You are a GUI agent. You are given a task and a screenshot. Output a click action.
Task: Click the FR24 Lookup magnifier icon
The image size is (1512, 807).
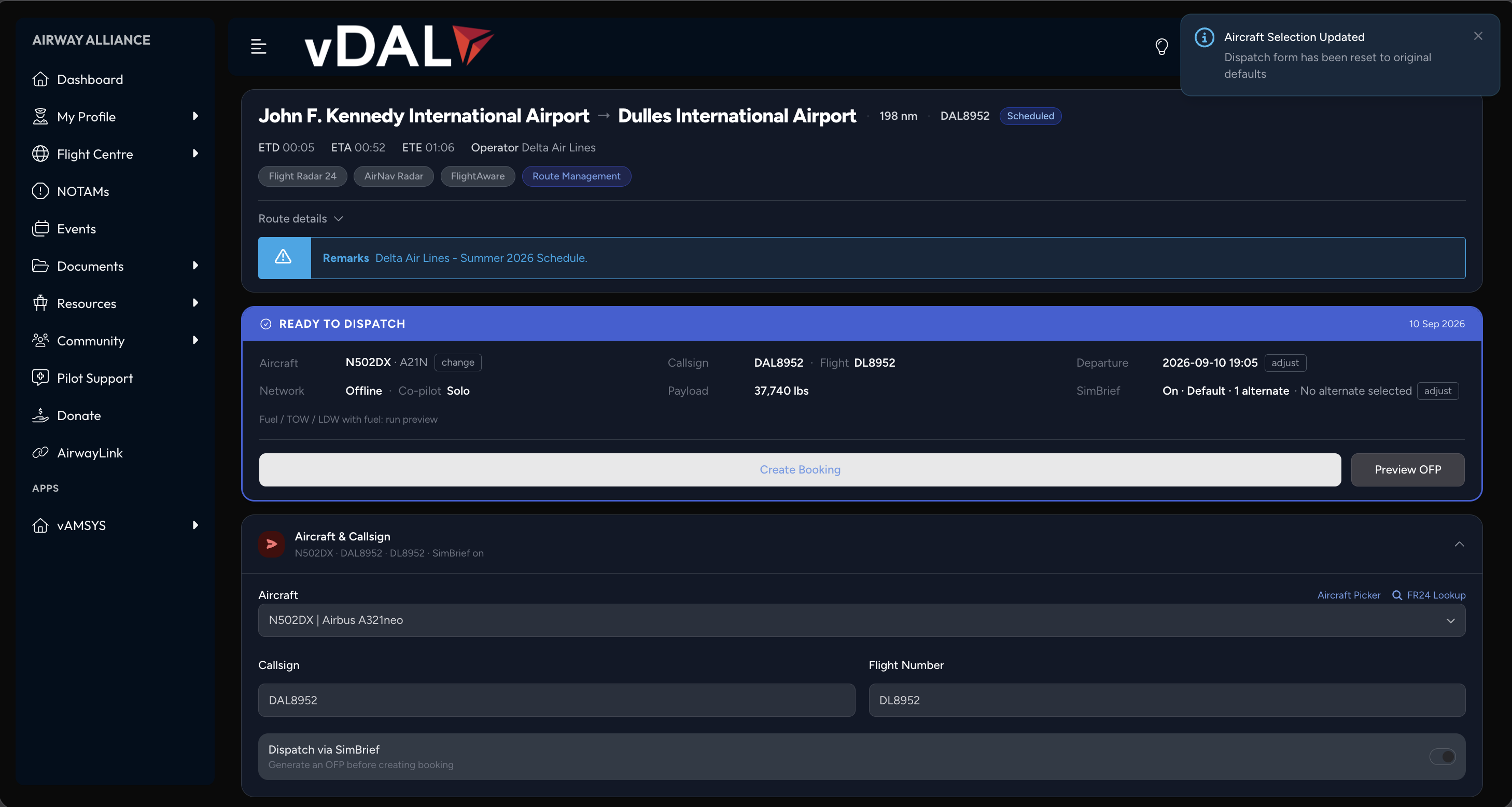click(1397, 595)
